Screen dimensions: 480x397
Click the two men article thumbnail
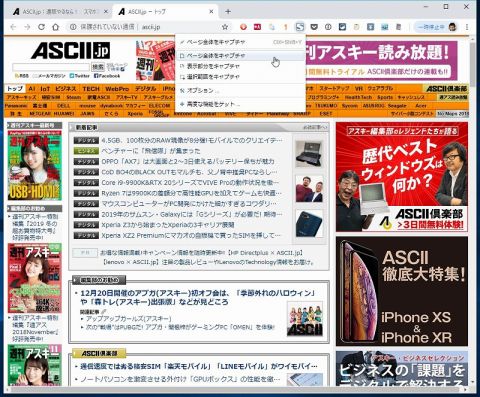pyautogui.click(x=309, y=189)
